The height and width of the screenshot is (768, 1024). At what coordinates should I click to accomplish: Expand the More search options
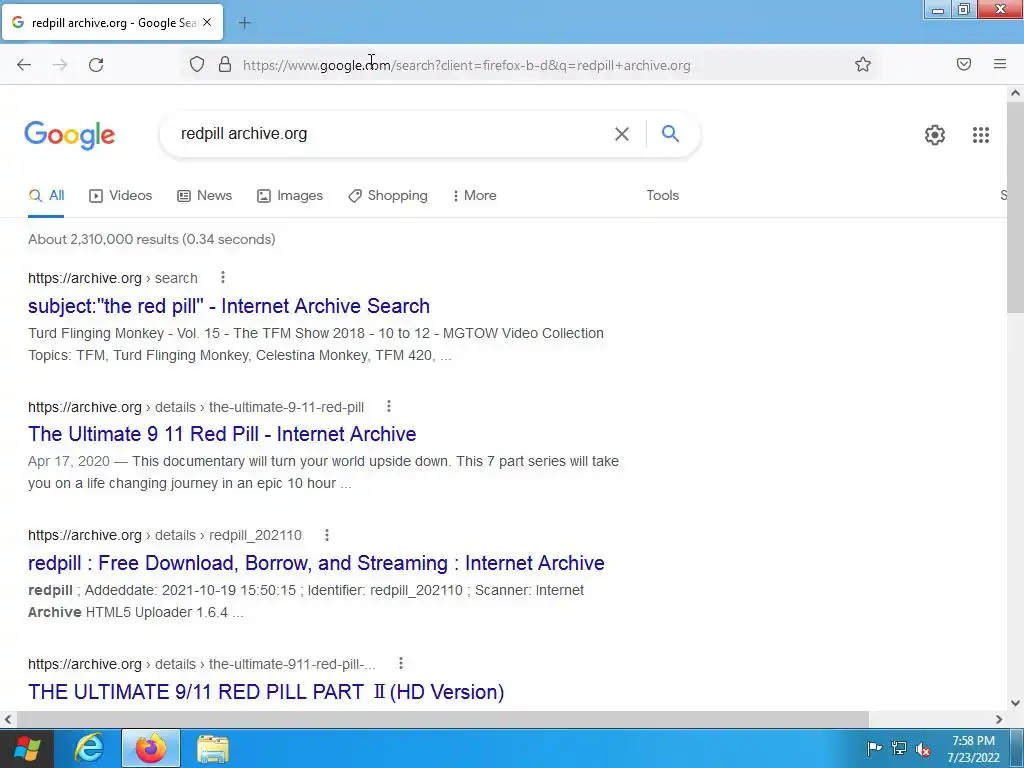(x=475, y=195)
